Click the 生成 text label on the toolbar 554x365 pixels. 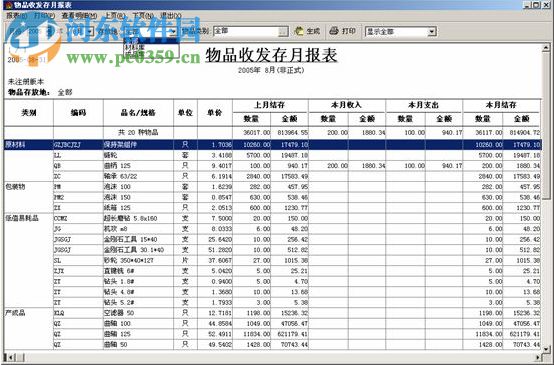point(313,31)
